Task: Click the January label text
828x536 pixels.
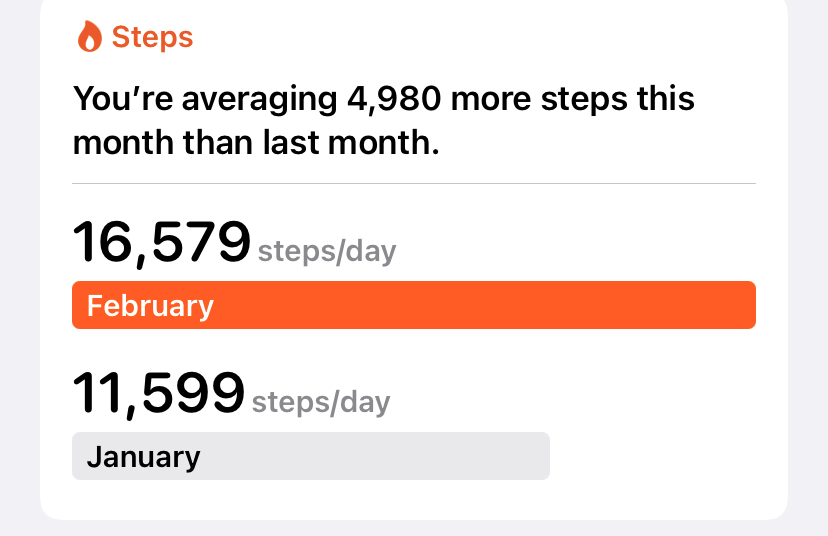Action: [x=143, y=457]
